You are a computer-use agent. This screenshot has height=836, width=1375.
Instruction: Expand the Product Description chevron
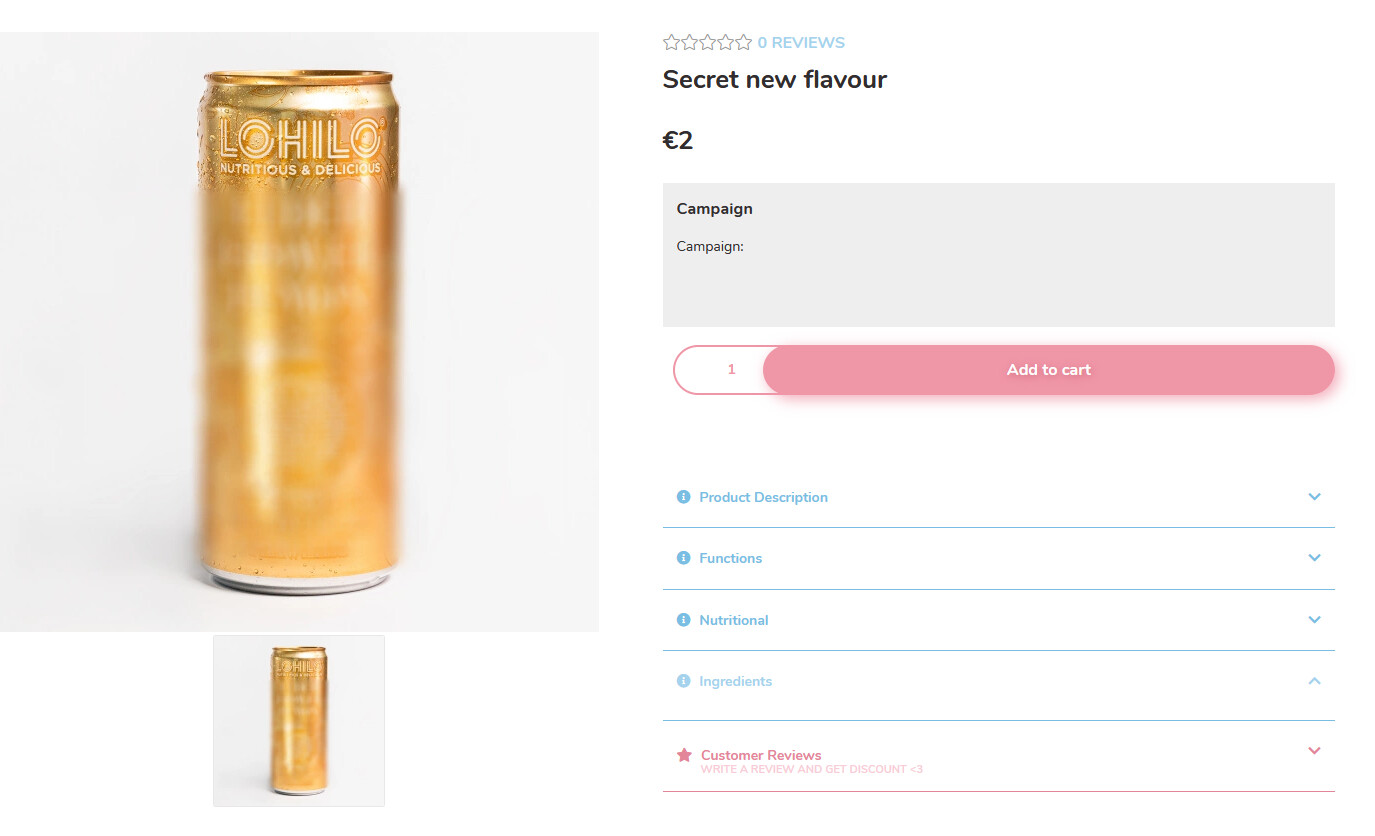point(1314,497)
